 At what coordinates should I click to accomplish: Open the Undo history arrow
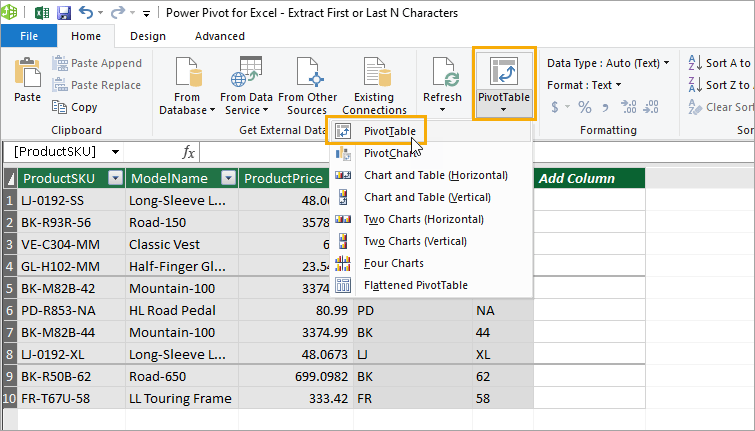101,13
